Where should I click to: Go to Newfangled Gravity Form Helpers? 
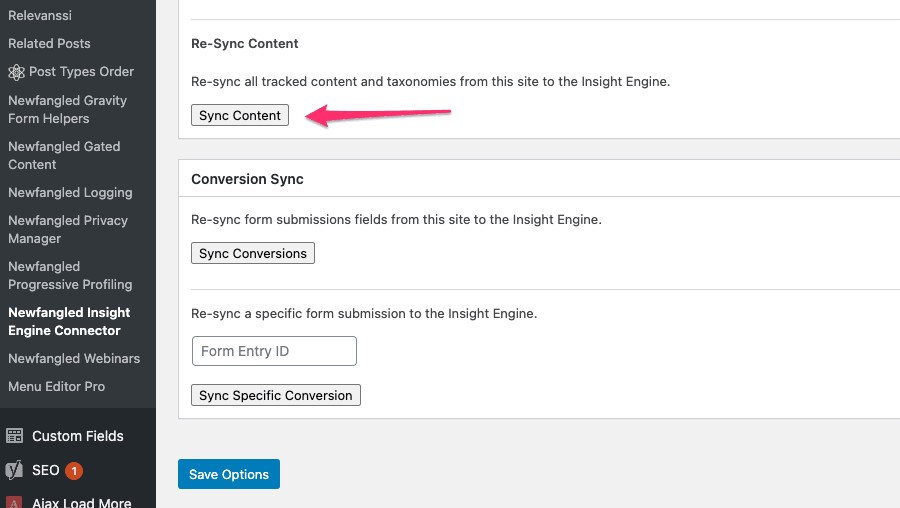coord(67,109)
